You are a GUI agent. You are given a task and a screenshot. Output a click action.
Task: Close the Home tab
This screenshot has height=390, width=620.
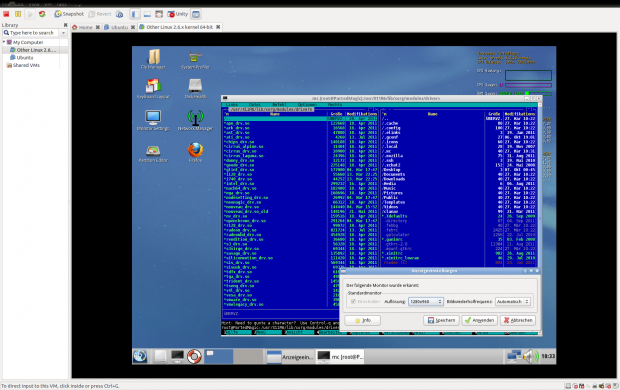click(98, 27)
